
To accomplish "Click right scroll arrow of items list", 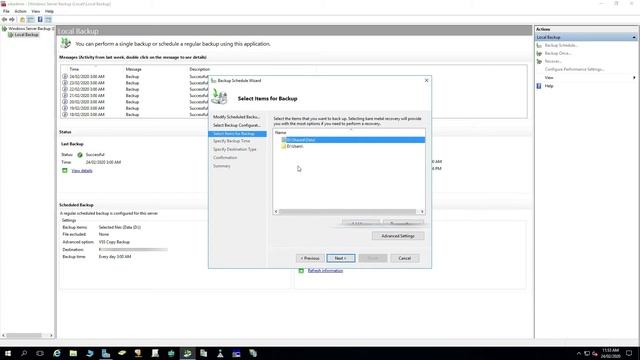I will pos(422,211).
